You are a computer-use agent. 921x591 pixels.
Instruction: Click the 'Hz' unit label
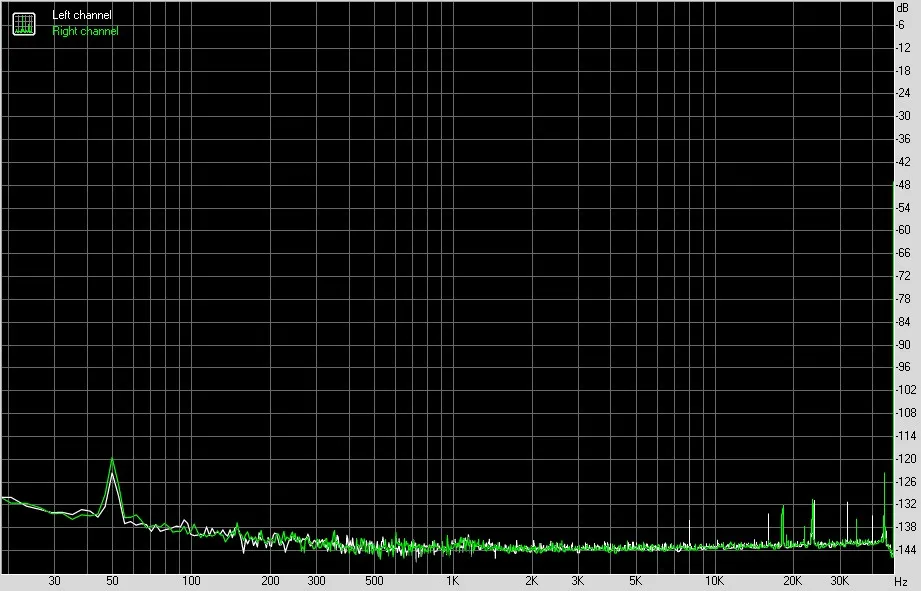pyautogui.click(x=901, y=582)
